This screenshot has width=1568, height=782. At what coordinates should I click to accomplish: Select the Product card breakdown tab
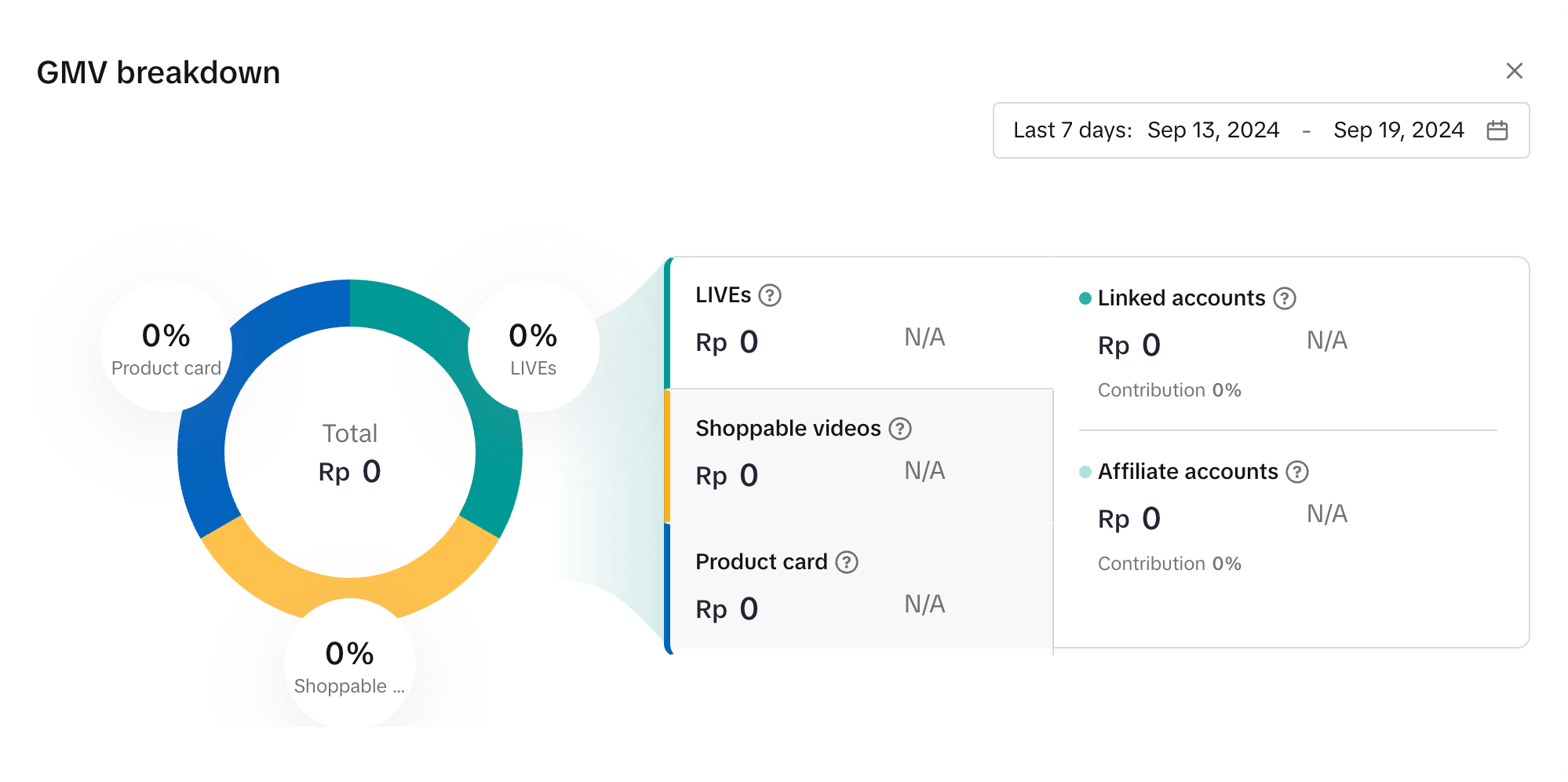859,589
